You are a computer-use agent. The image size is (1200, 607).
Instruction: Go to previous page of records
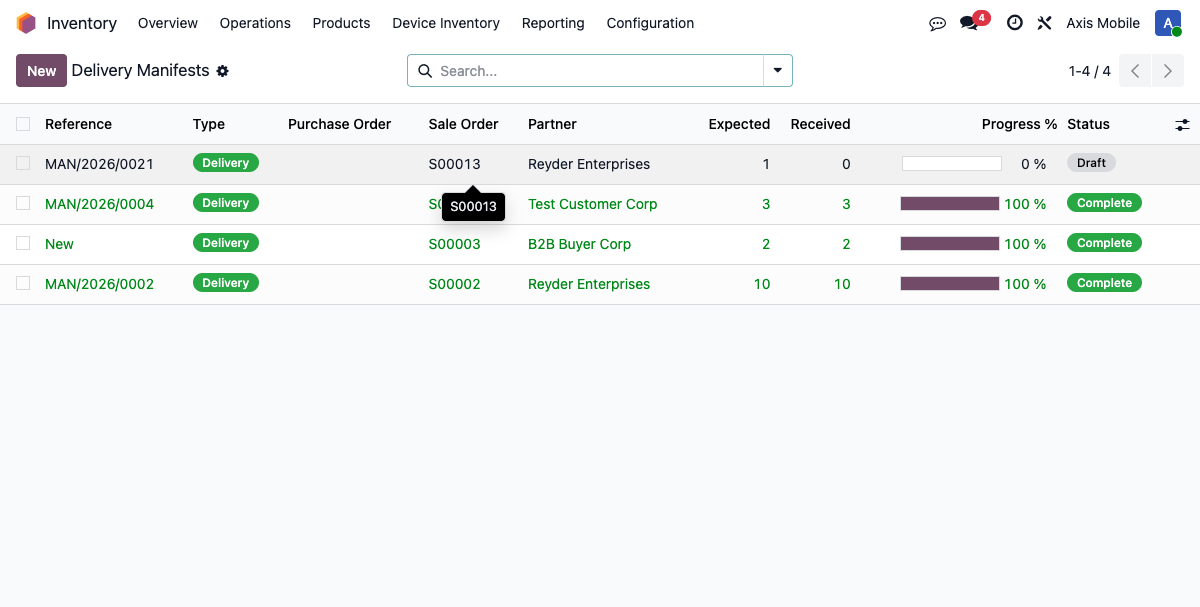(x=1135, y=71)
